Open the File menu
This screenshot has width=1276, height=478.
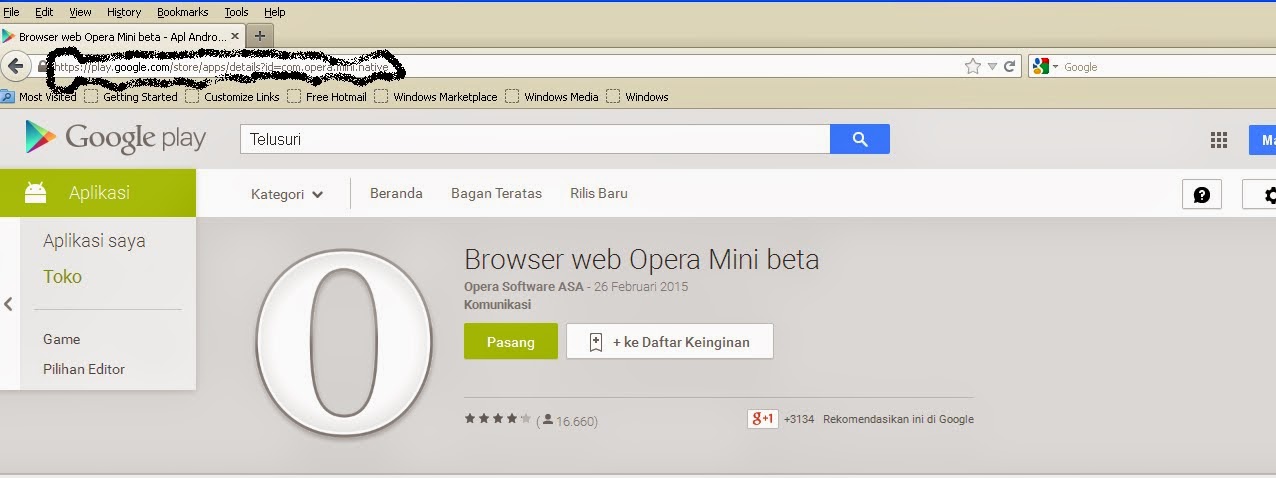click(12, 12)
